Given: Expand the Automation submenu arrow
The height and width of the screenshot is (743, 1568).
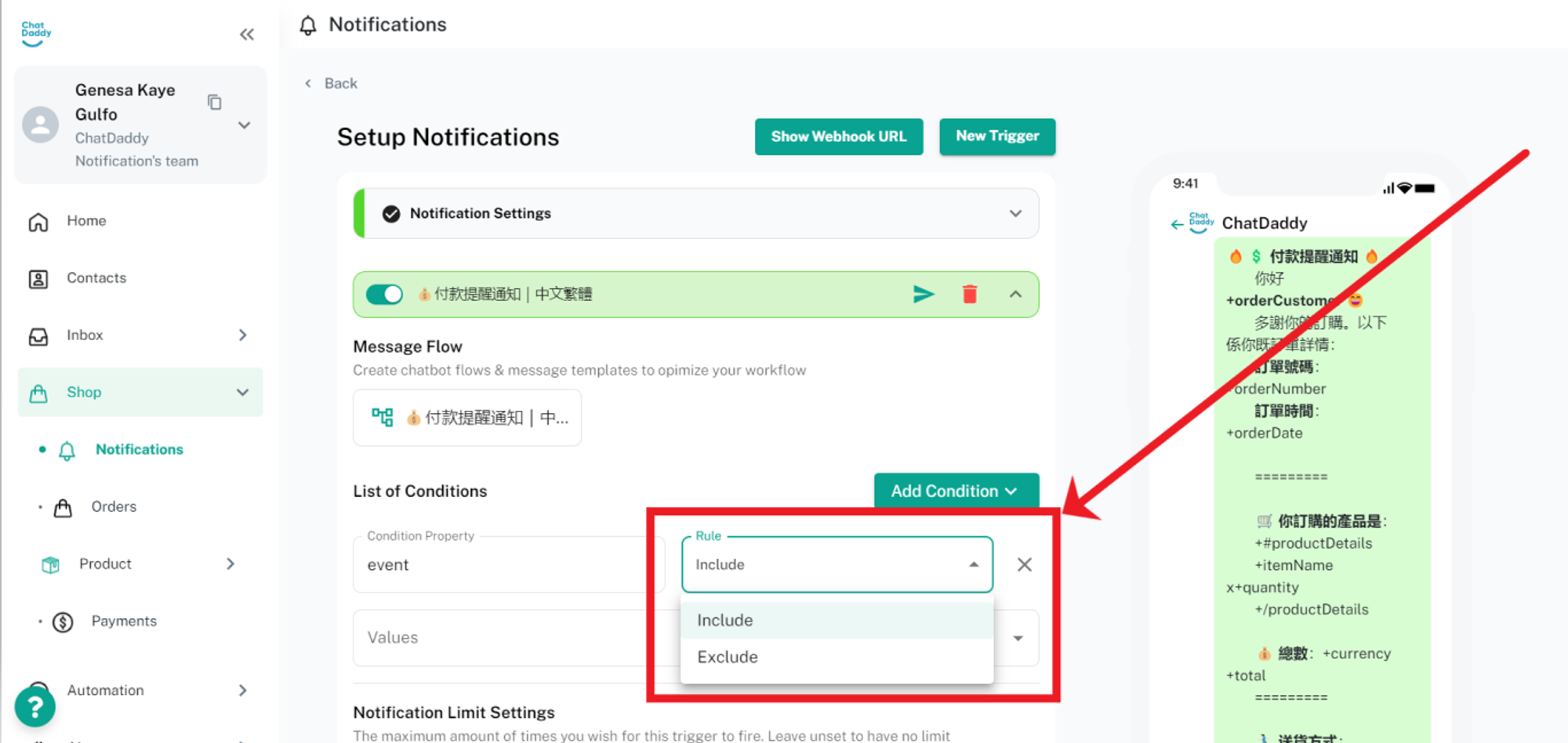Looking at the screenshot, I should [242, 690].
